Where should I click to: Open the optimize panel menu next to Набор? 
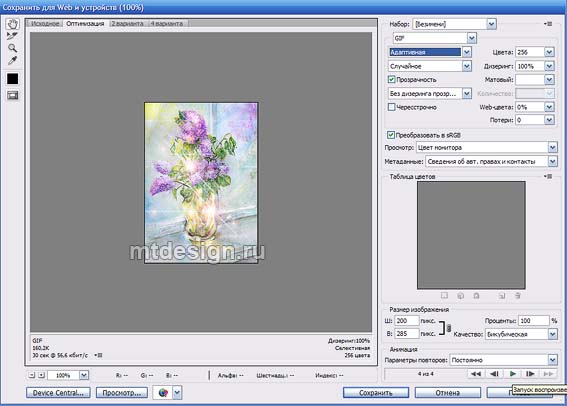548,24
